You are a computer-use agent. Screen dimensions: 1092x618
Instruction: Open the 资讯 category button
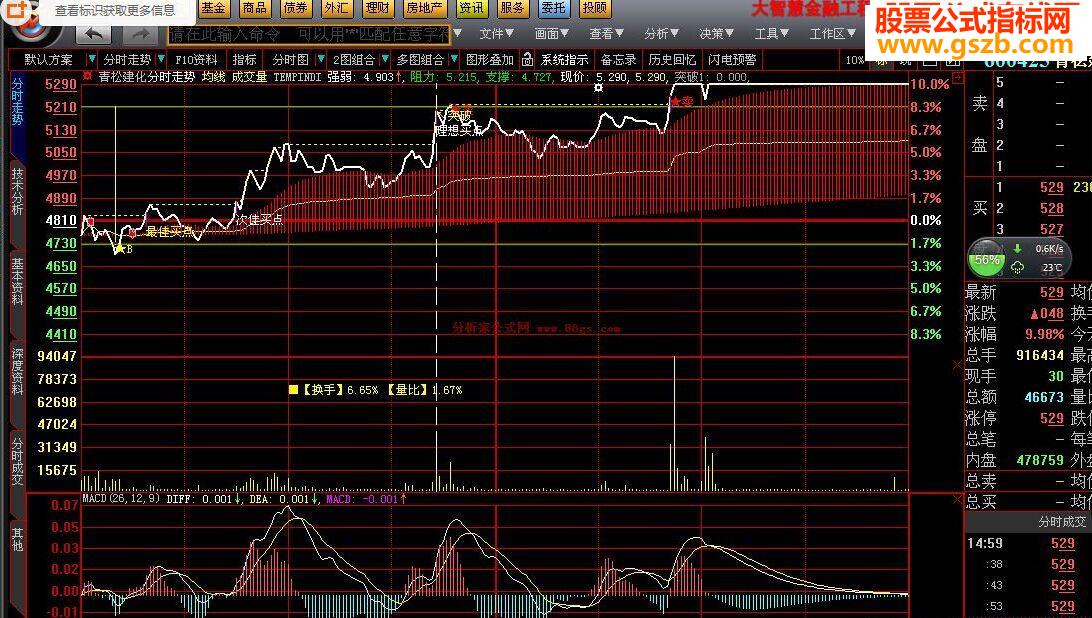[x=471, y=8]
